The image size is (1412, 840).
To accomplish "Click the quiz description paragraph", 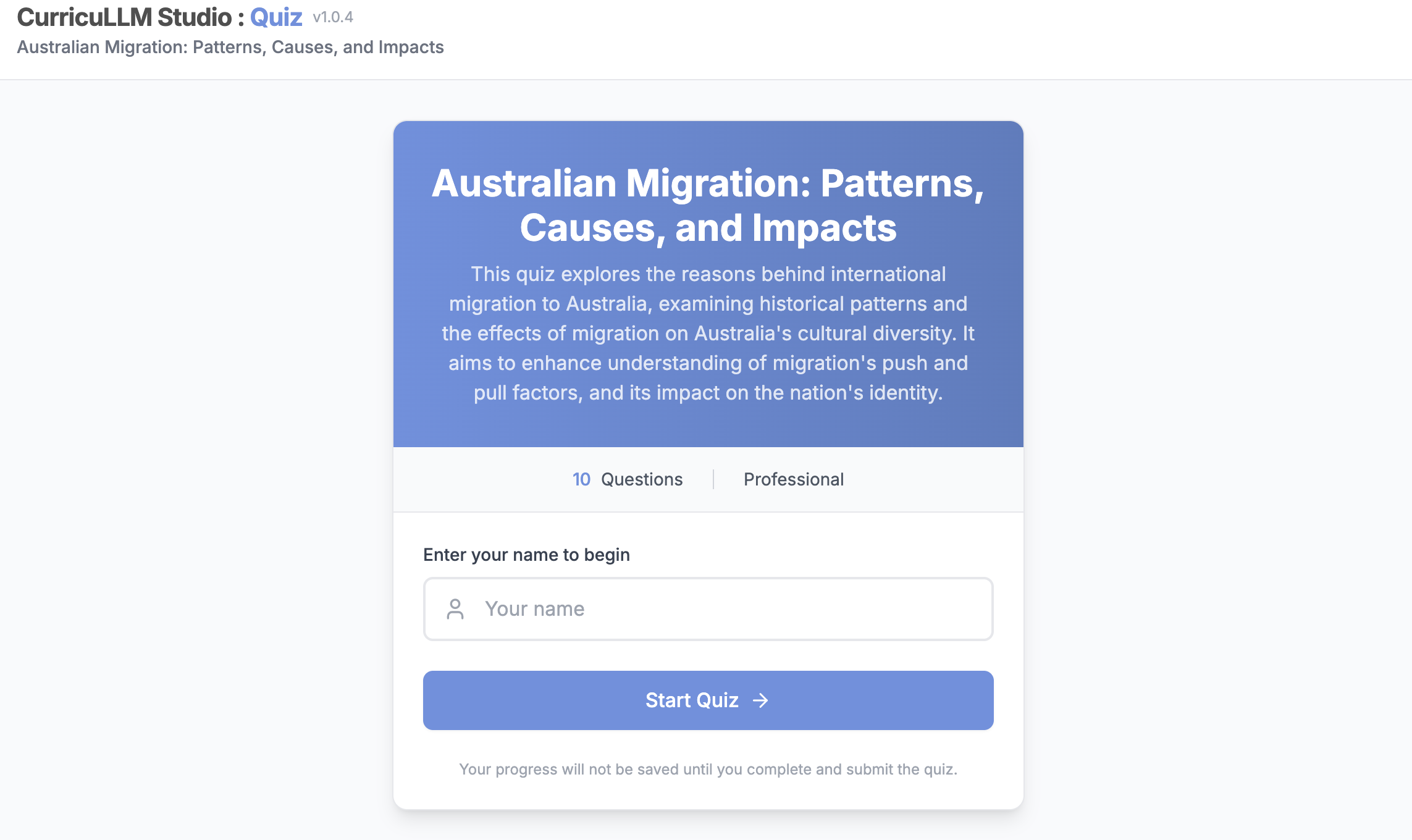I will (x=708, y=334).
